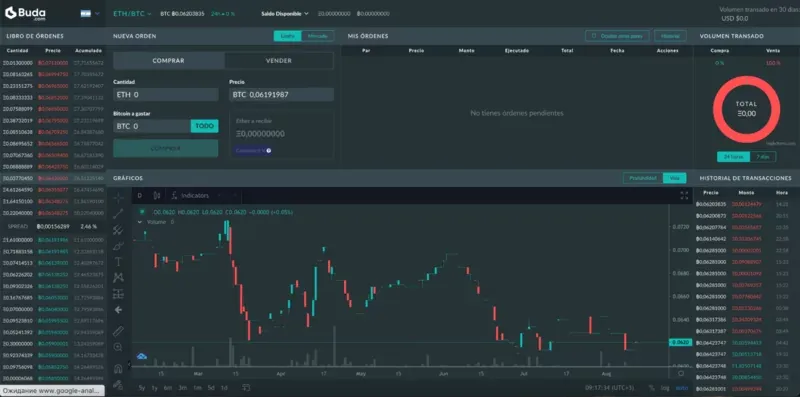Focus the Precio BTC input field
Viewport: 800px width, 397px height.
(282, 94)
